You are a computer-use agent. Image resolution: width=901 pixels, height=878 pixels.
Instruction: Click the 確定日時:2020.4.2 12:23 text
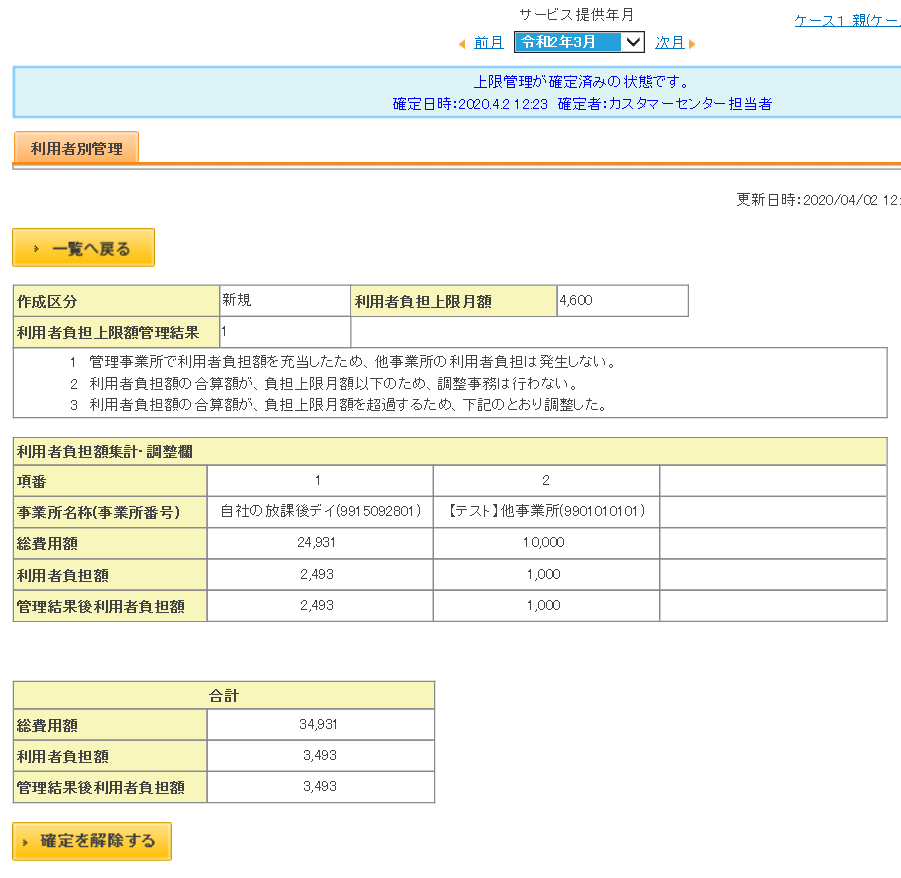point(470,104)
